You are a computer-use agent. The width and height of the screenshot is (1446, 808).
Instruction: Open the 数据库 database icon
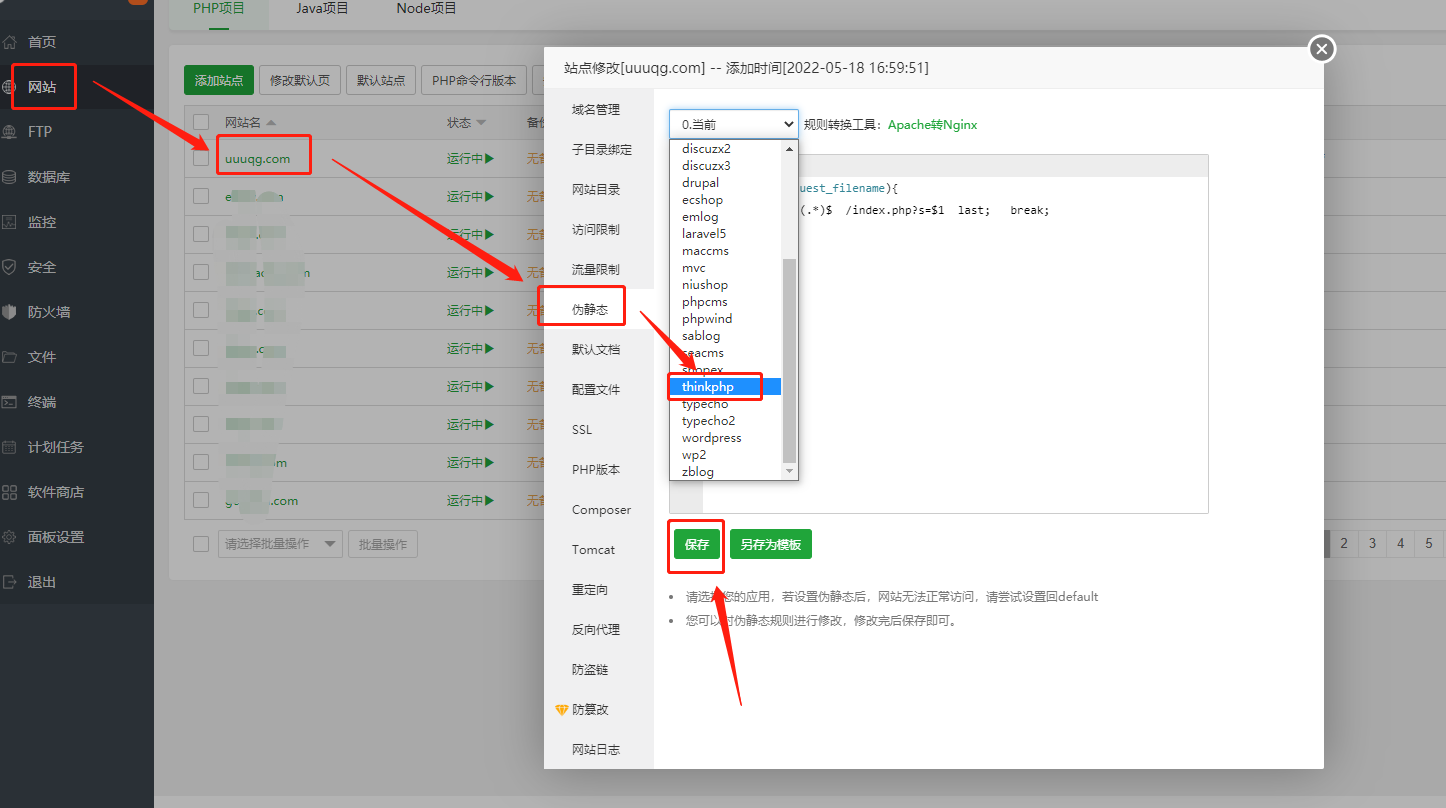pyautogui.click(x=10, y=177)
